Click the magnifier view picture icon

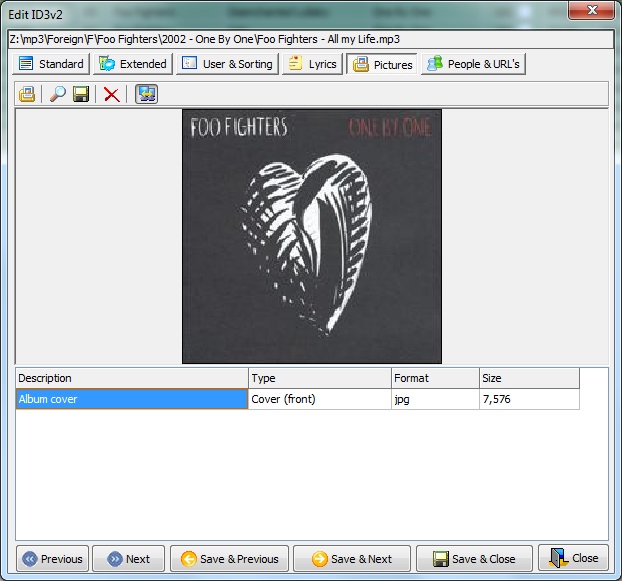tap(58, 94)
